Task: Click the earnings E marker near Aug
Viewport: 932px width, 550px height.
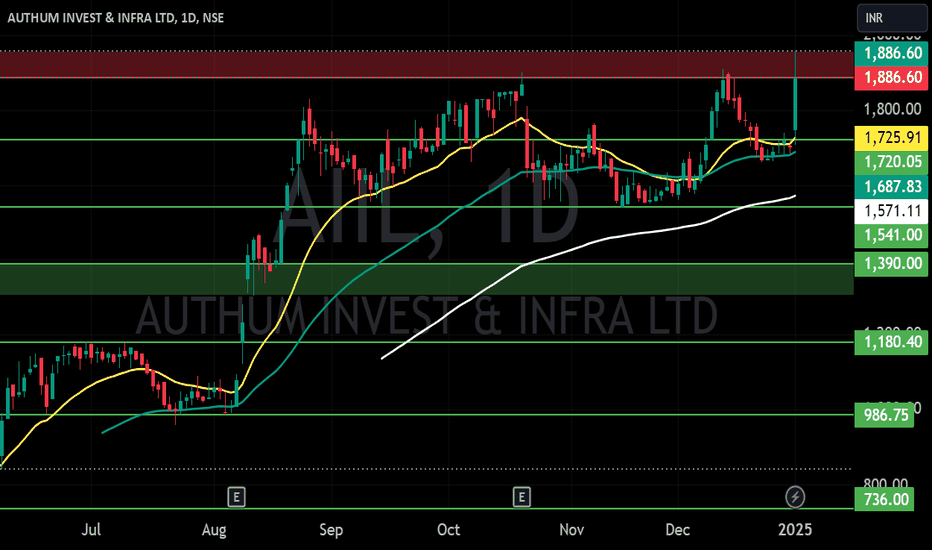Action: [x=237, y=496]
